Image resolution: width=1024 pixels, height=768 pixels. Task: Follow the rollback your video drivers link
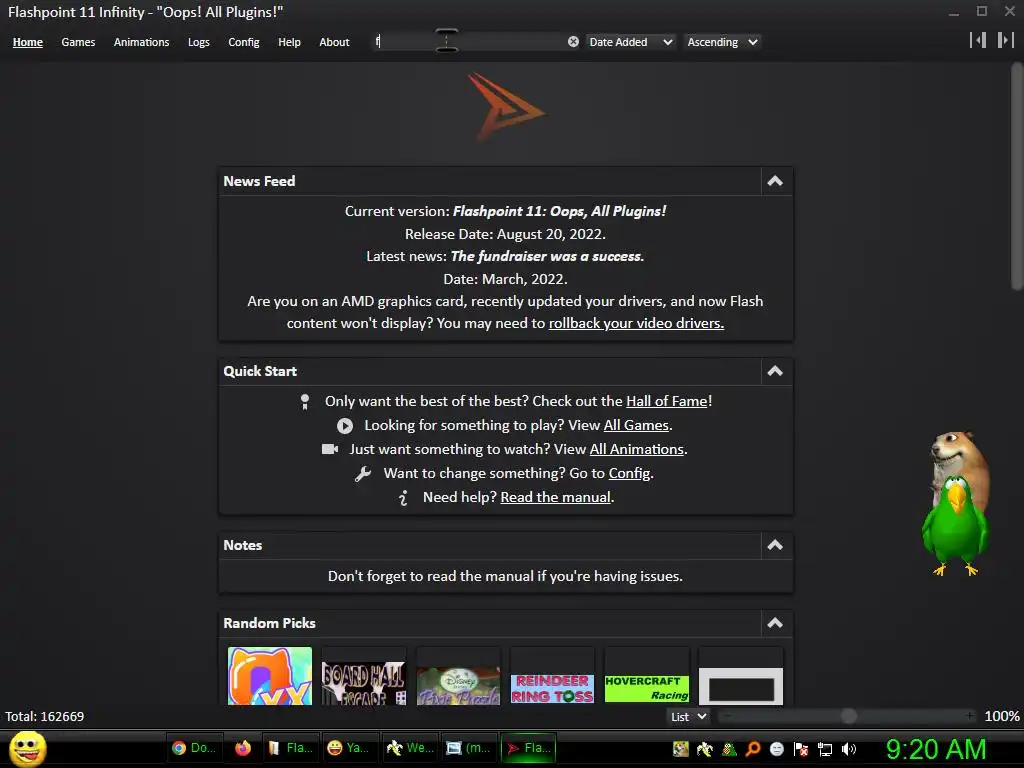coord(636,323)
